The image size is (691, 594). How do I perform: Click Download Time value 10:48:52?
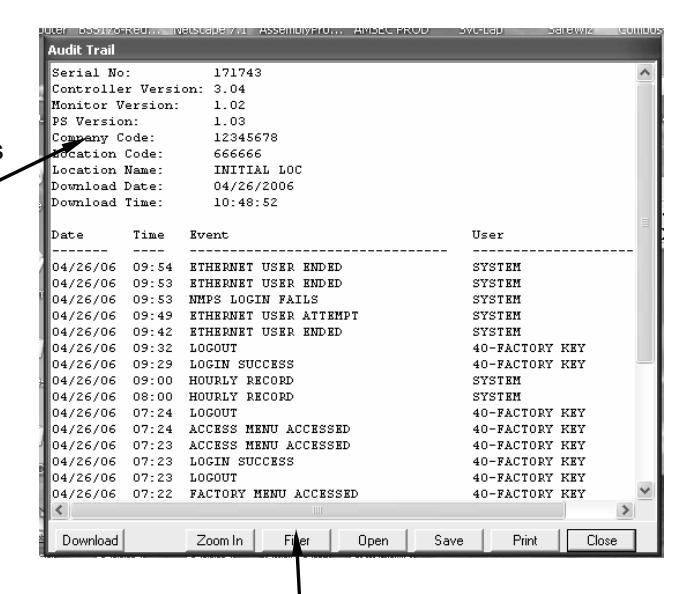click(x=246, y=203)
